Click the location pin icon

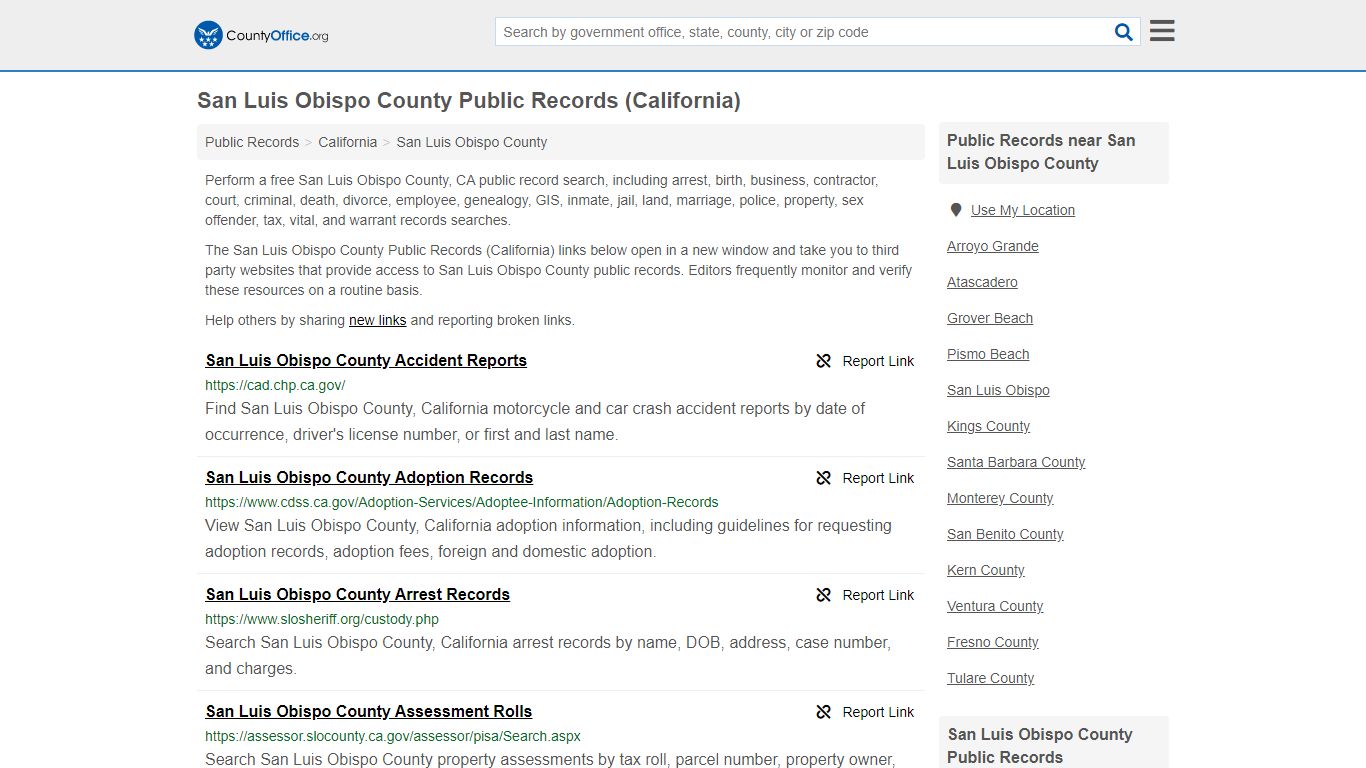point(956,210)
